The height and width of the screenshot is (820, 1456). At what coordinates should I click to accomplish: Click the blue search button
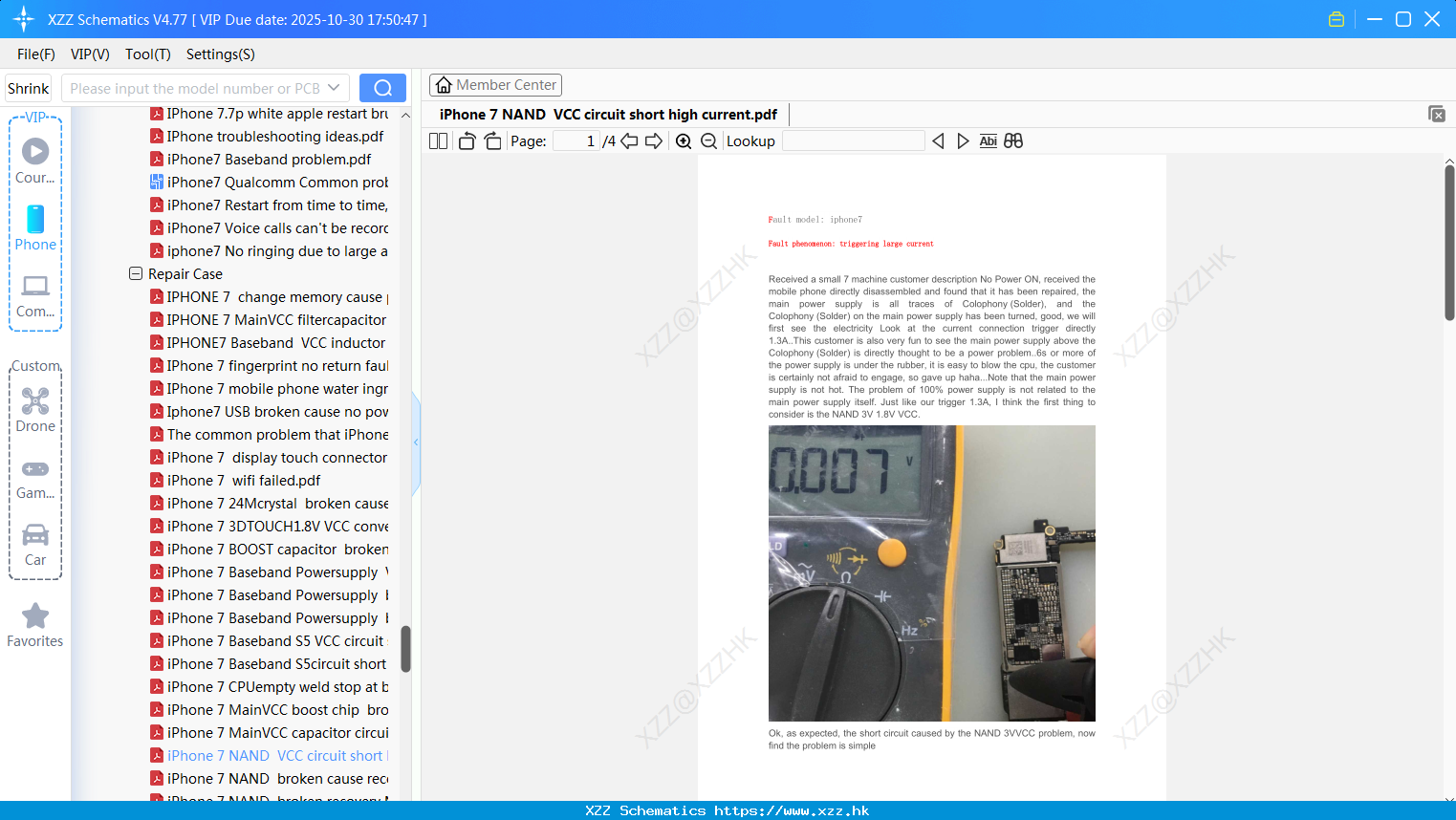(x=382, y=88)
